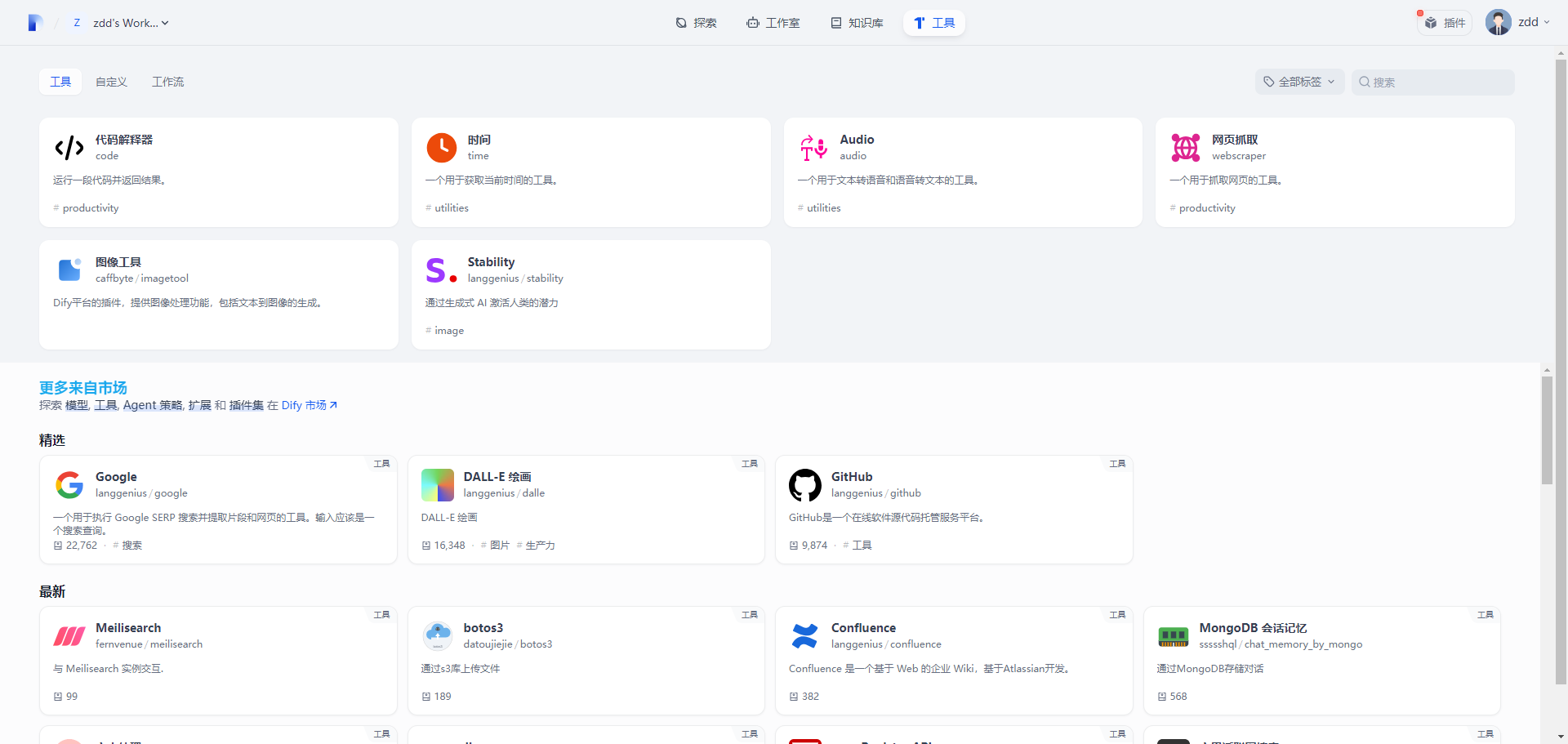Viewport: 1568px width, 744px height.
Task: Click the Dify logo icon
Action: [34, 23]
